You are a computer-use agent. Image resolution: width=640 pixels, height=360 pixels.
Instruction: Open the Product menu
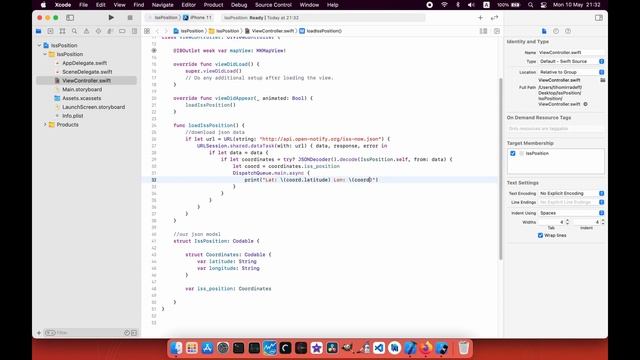click(213, 5)
